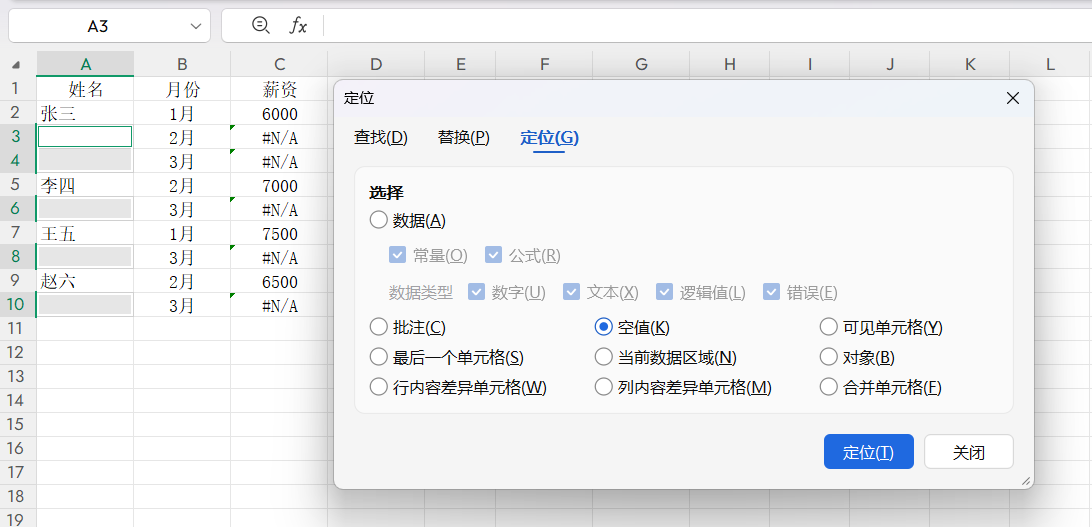The image size is (1092, 527).
Task: Select column C header
Action: [279, 65]
